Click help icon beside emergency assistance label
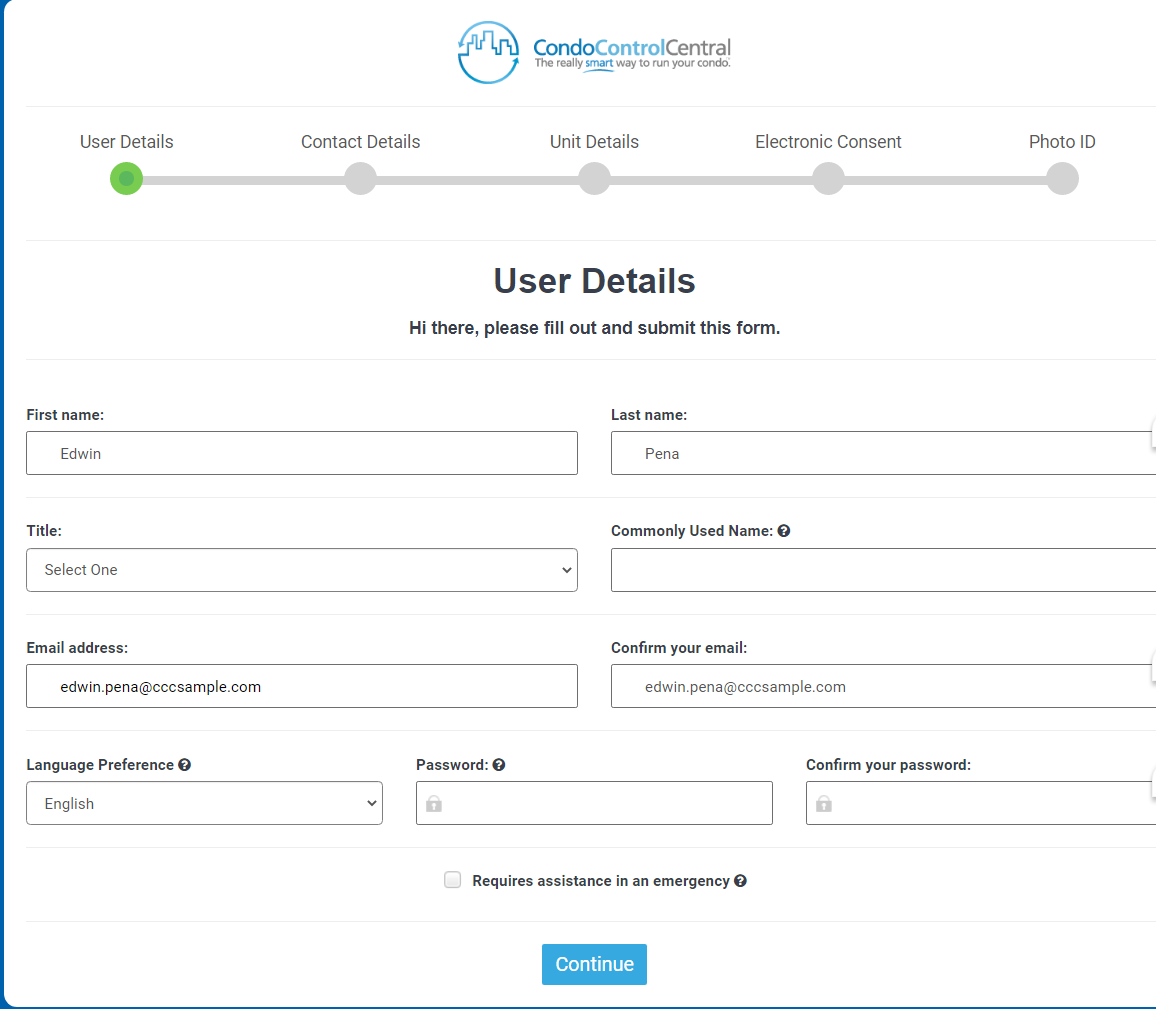The image size is (1156, 1009). tap(740, 881)
